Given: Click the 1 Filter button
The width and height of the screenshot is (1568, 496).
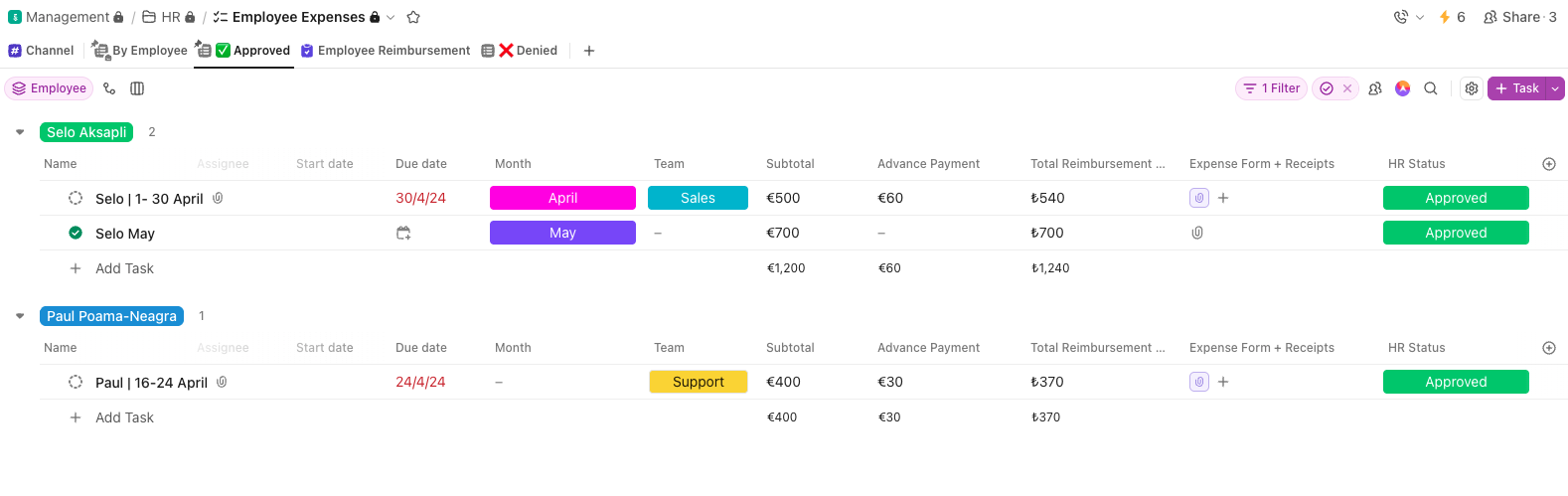Looking at the screenshot, I should click(1271, 88).
